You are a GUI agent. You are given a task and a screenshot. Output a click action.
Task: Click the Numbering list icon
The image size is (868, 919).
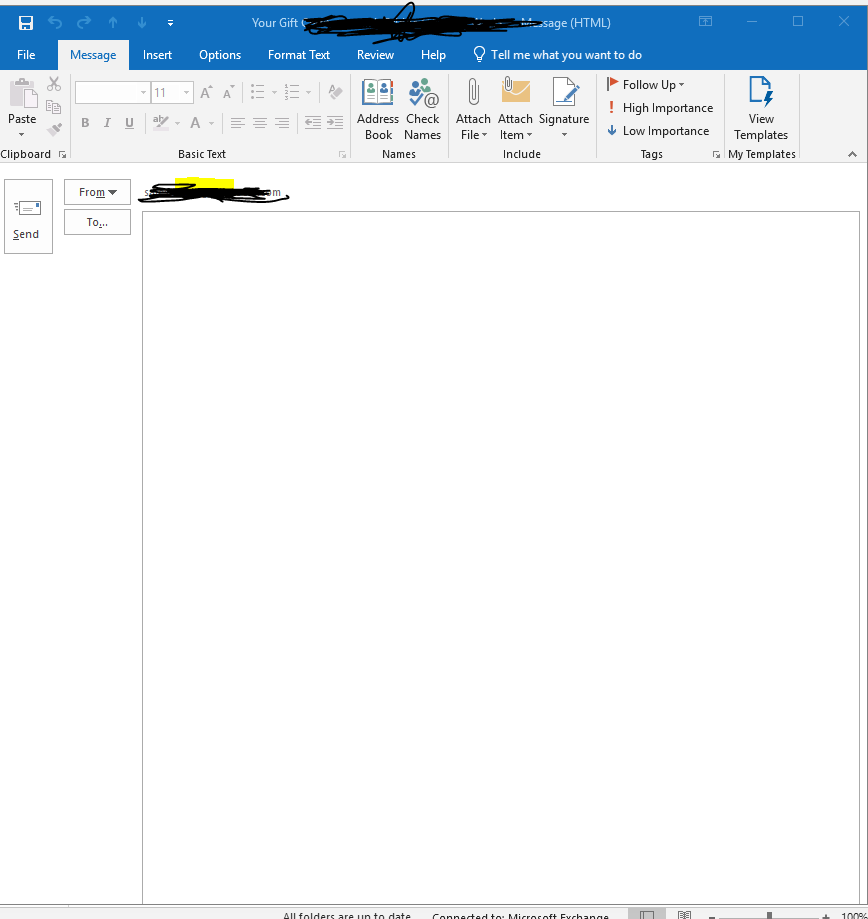pos(292,92)
